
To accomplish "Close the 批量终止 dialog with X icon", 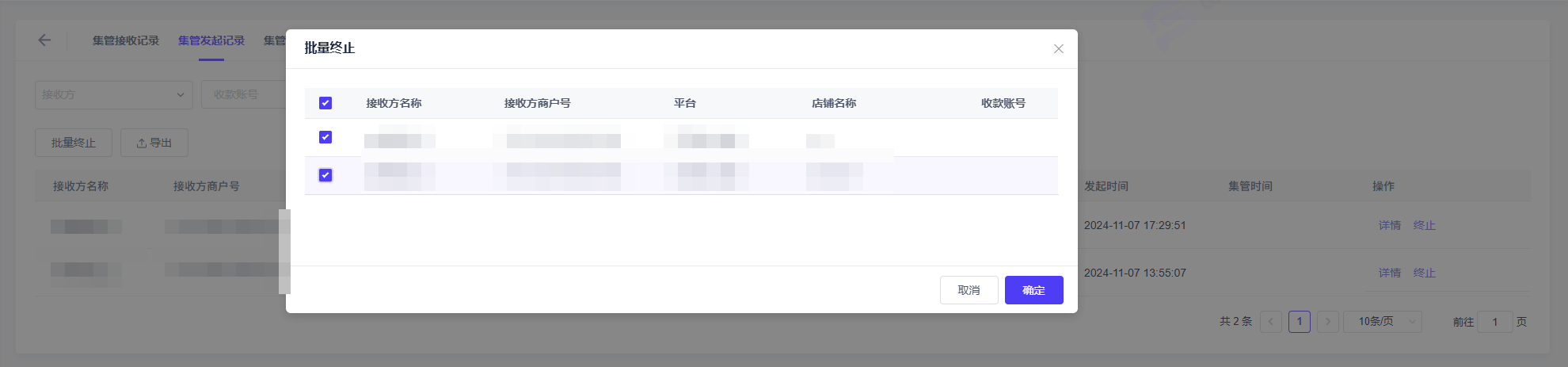I will point(1058,49).
